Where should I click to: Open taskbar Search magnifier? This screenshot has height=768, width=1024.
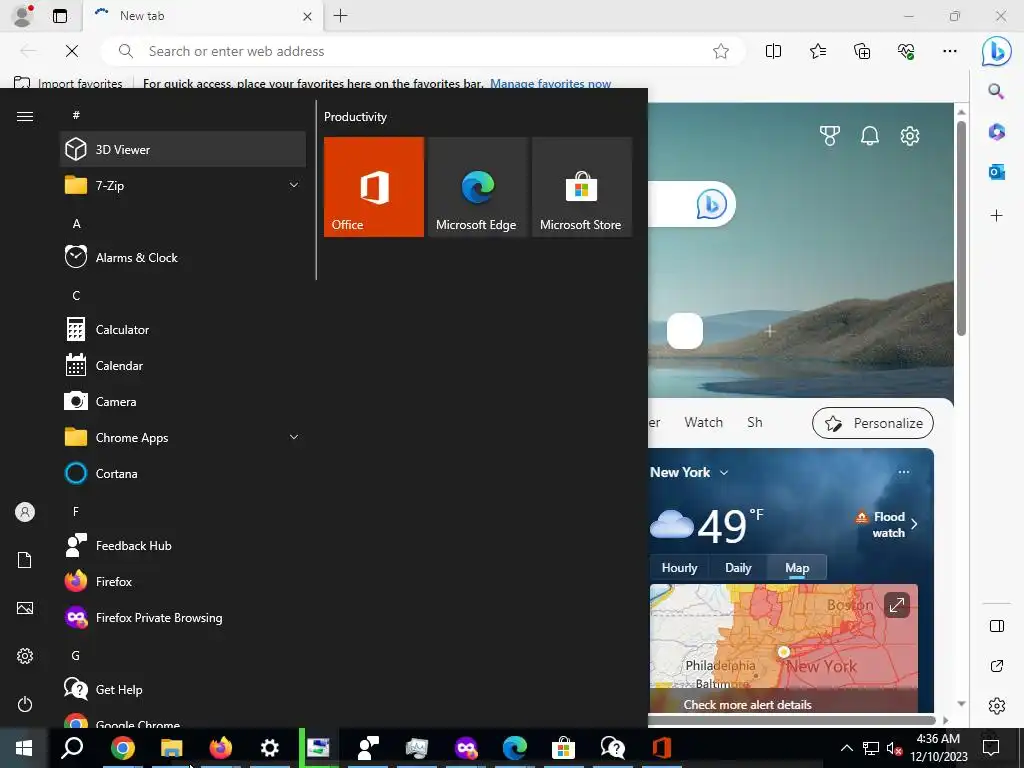[x=72, y=747]
